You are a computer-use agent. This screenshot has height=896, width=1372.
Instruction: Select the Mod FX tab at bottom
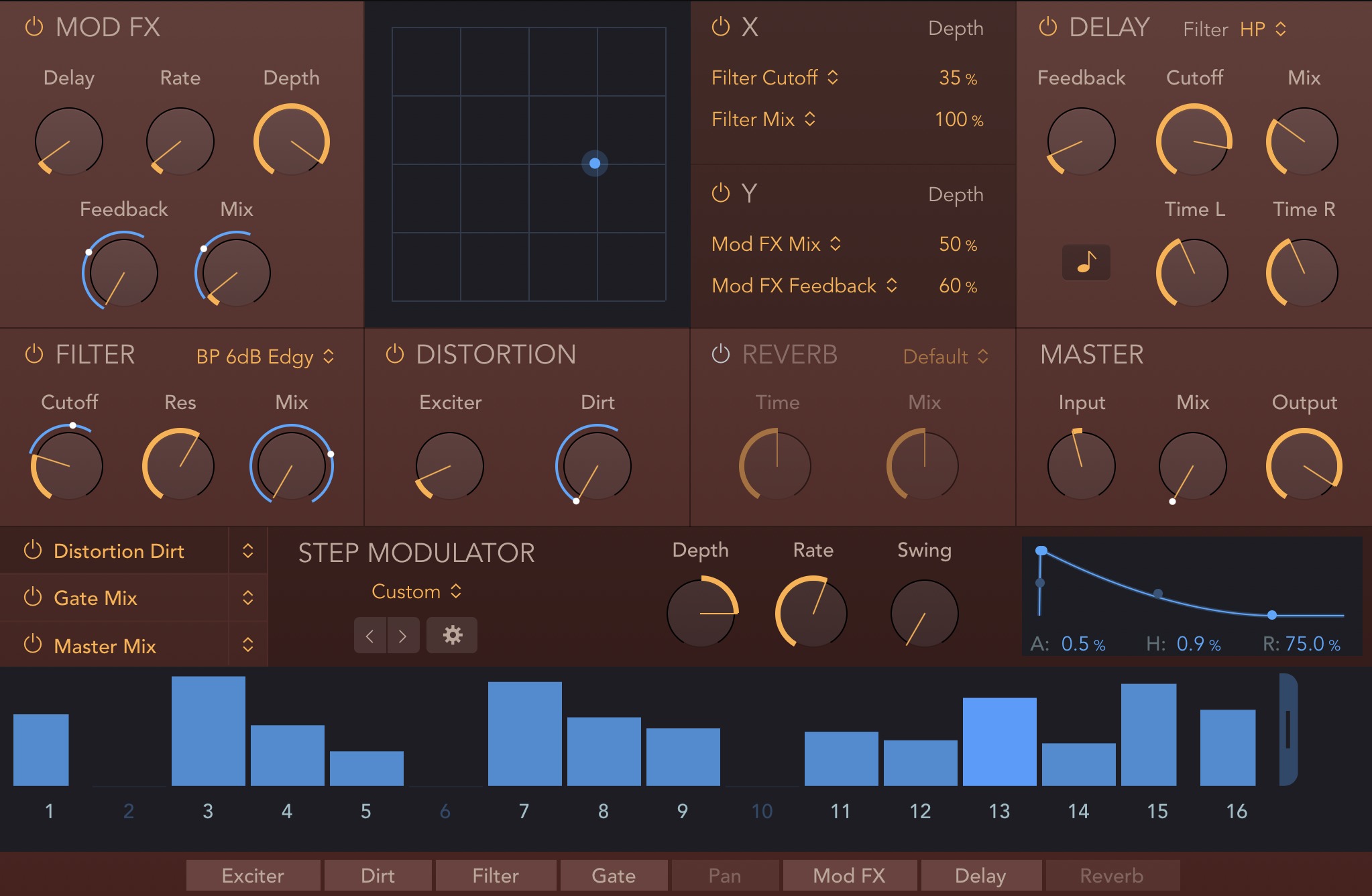click(849, 875)
